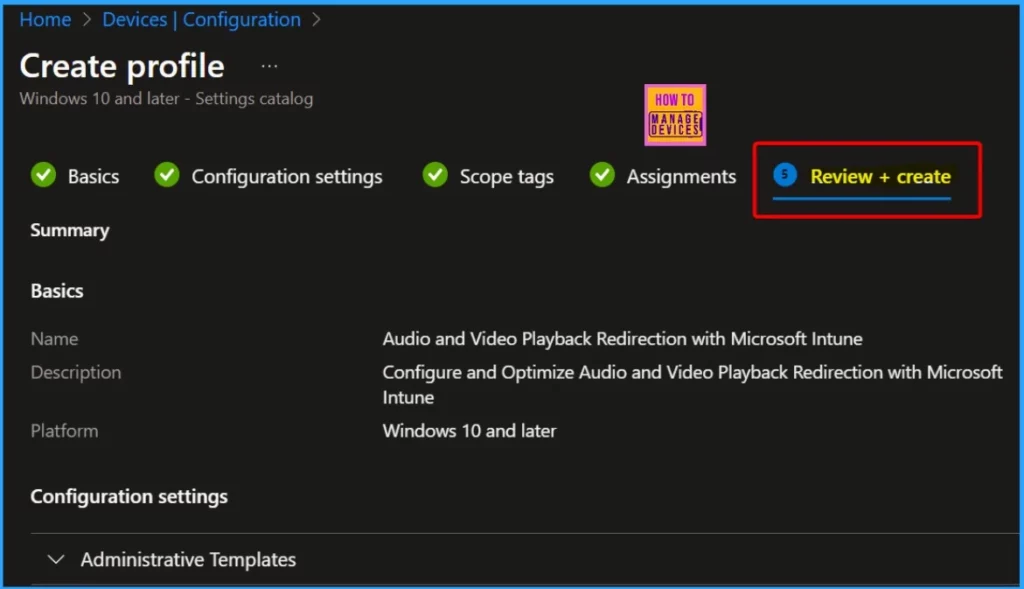This screenshot has width=1024, height=589.
Task: Click the green checkmark icon for Basics
Action: point(44,175)
